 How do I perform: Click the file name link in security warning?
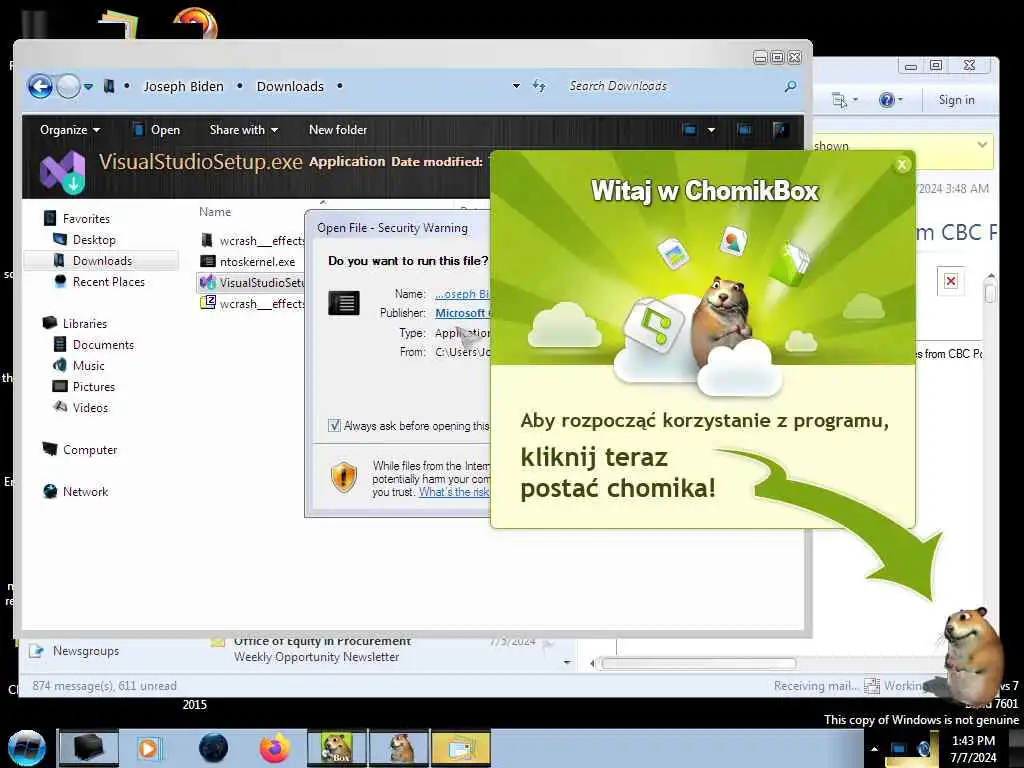click(462, 294)
